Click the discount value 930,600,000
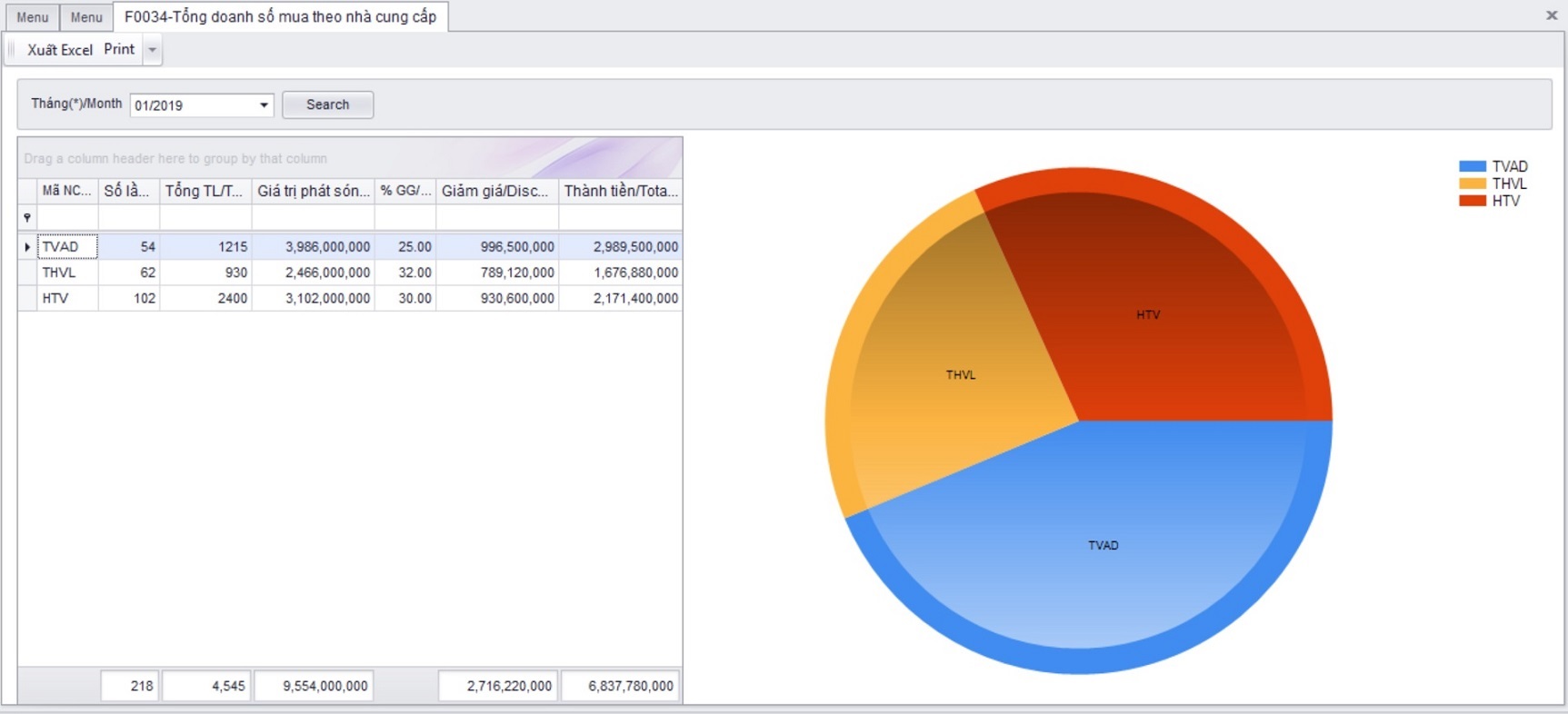1568x714 pixels. click(x=497, y=298)
